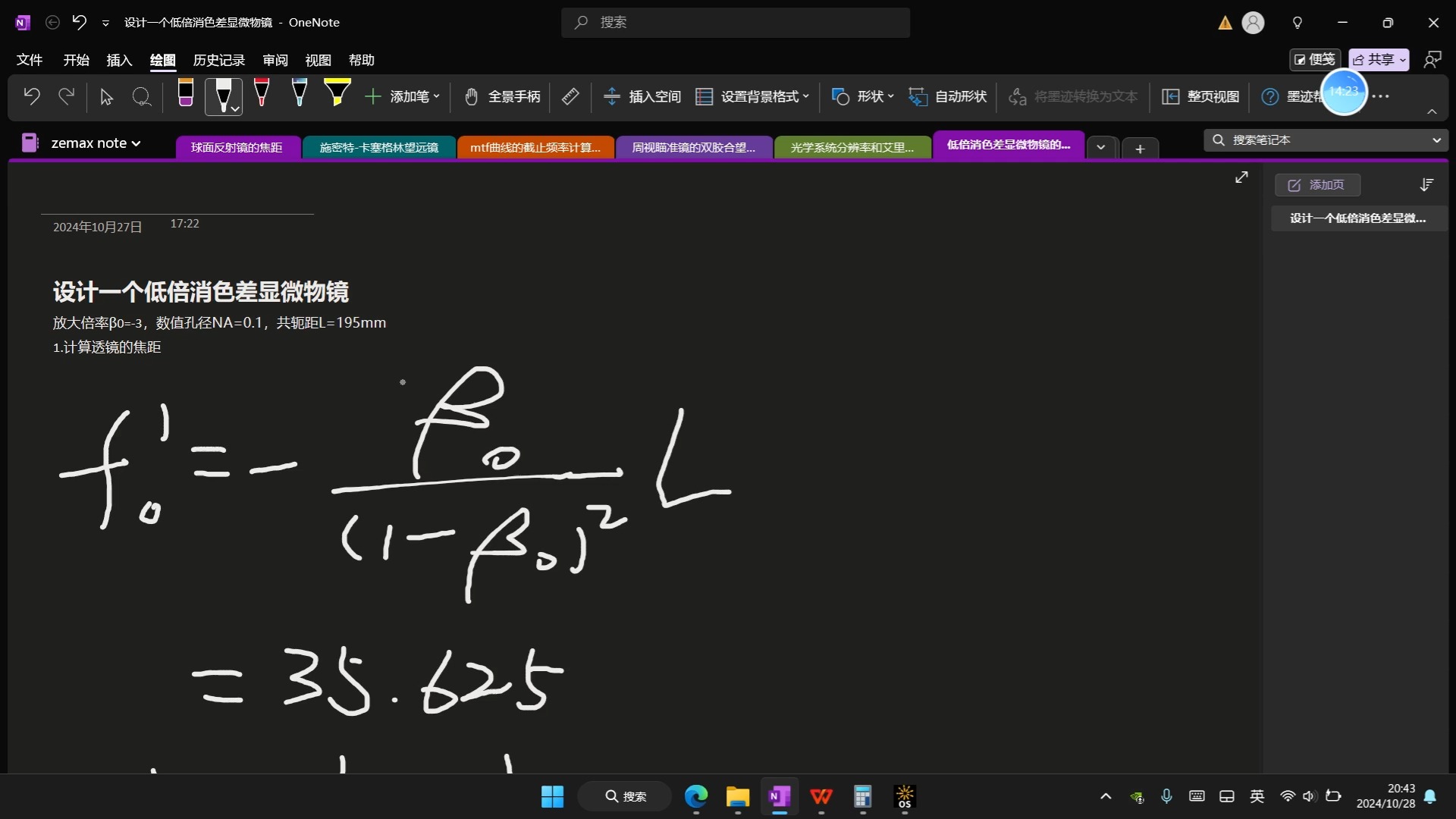Select the lasso selection tool
This screenshot has height=819, width=1456.
pos(142,96)
